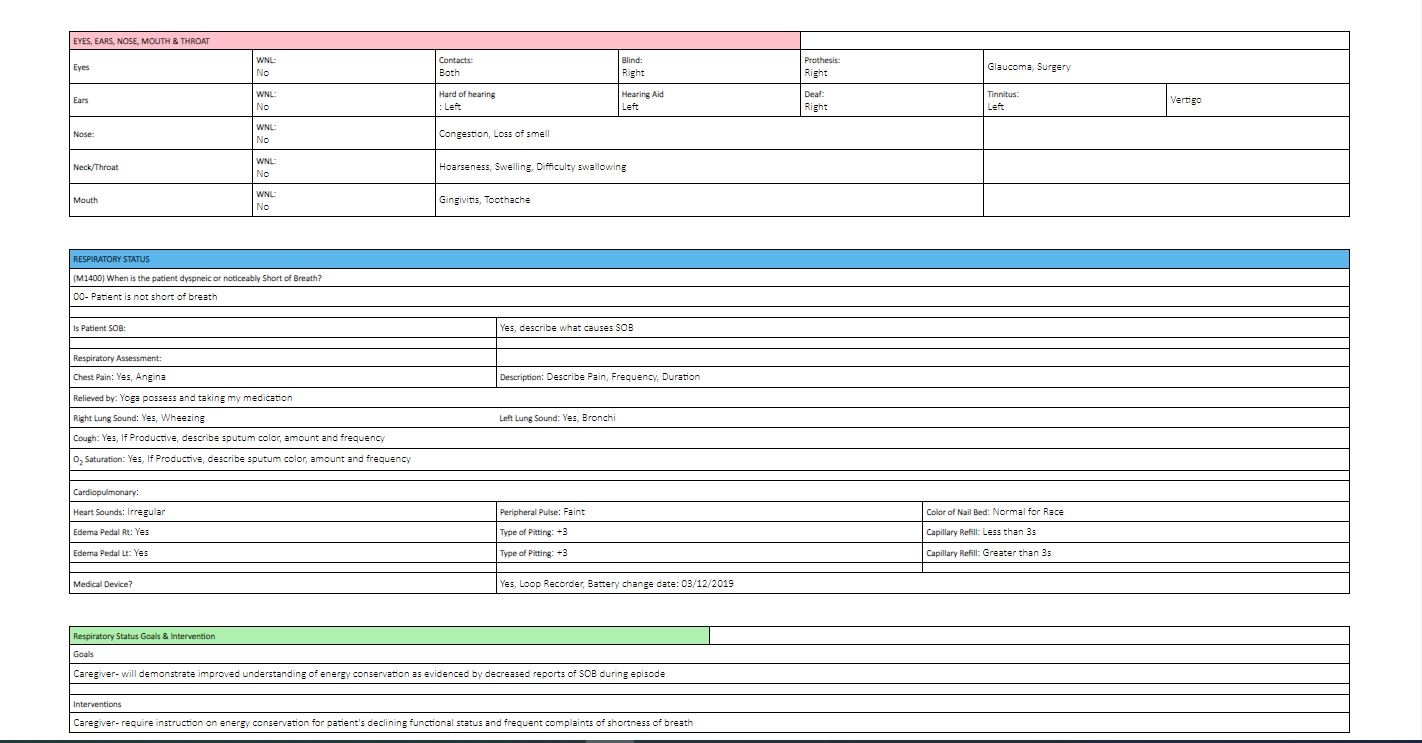Select Capillary Refill: Greater than 3s cell
This screenshot has height=743, width=1422.
click(988, 553)
